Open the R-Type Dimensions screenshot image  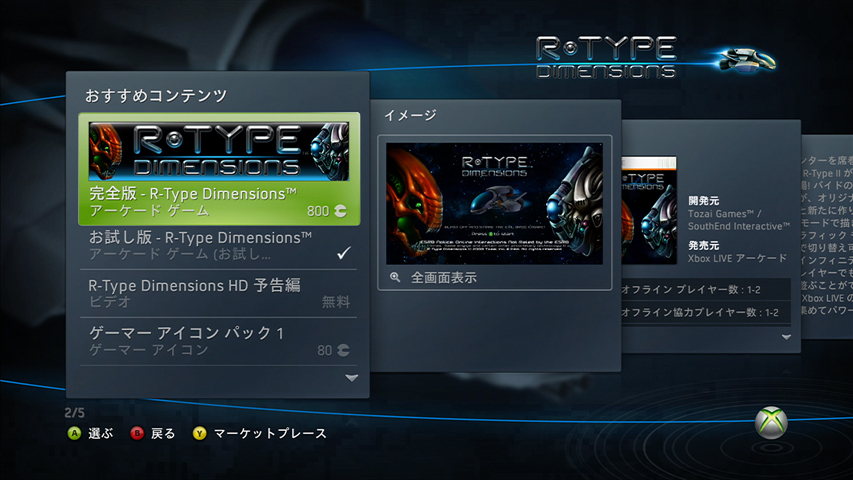[x=495, y=204]
